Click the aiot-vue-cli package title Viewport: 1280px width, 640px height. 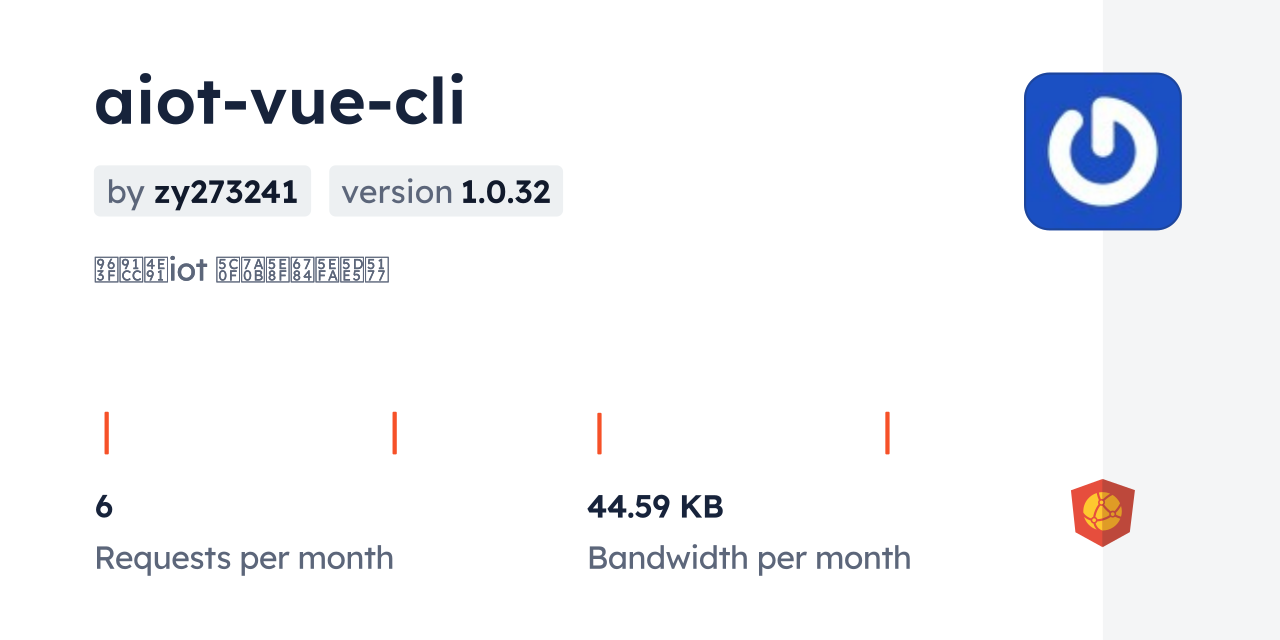(280, 103)
